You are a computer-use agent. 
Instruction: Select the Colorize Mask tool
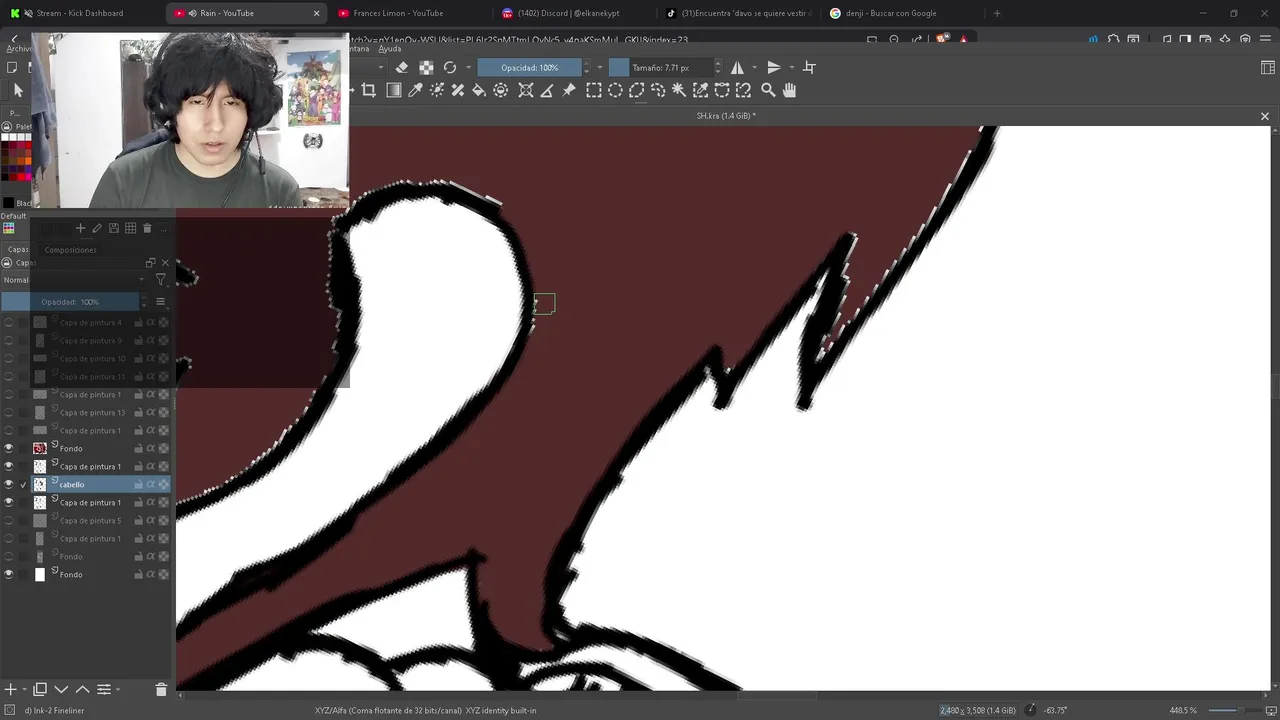437,90
